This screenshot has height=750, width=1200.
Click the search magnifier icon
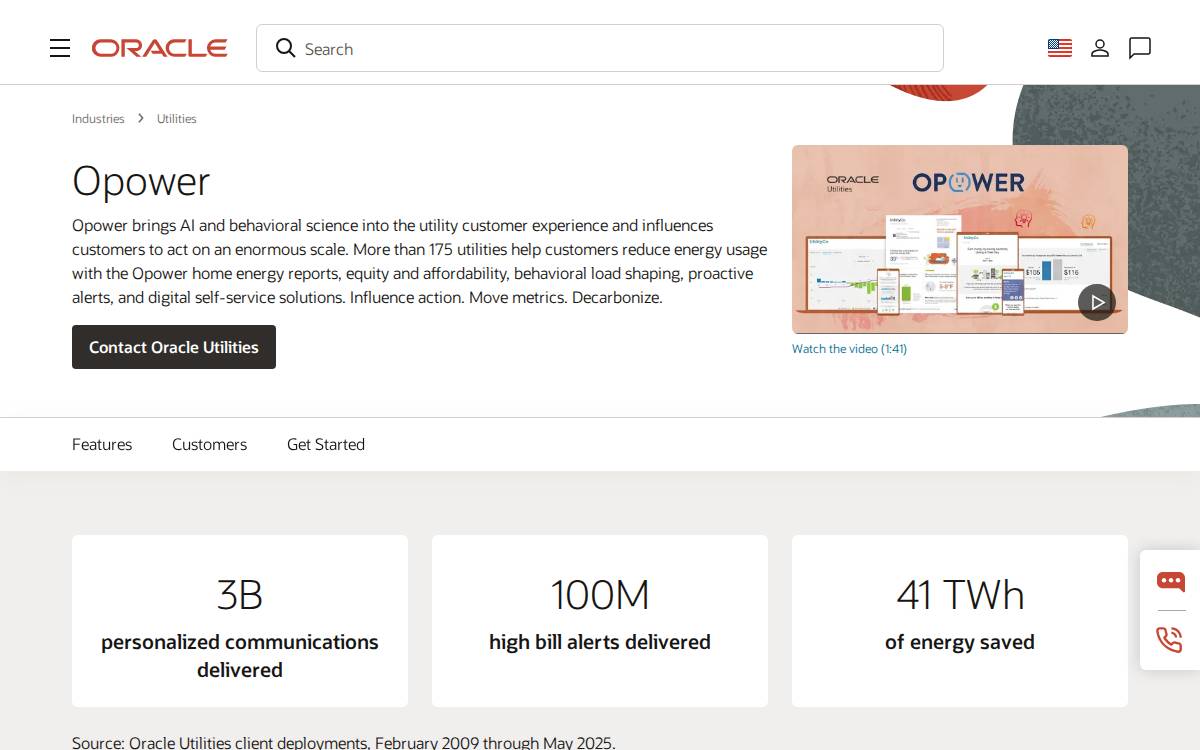coord(286,48)
